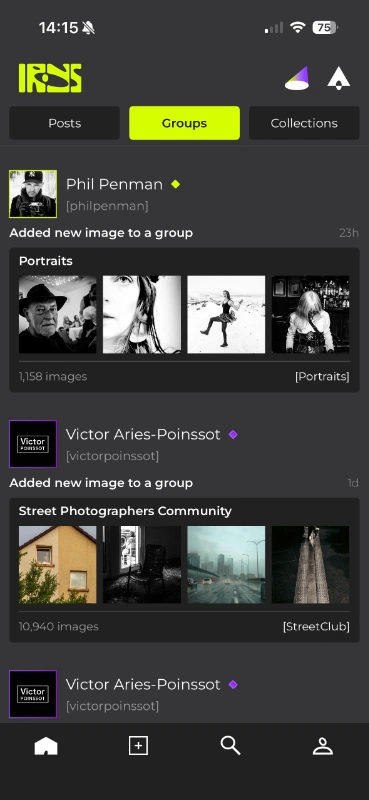Image resolution: width=369 pixels, height=800 pixels.
Task: View the close-up woman face photo
Action: tap(142, 314)
